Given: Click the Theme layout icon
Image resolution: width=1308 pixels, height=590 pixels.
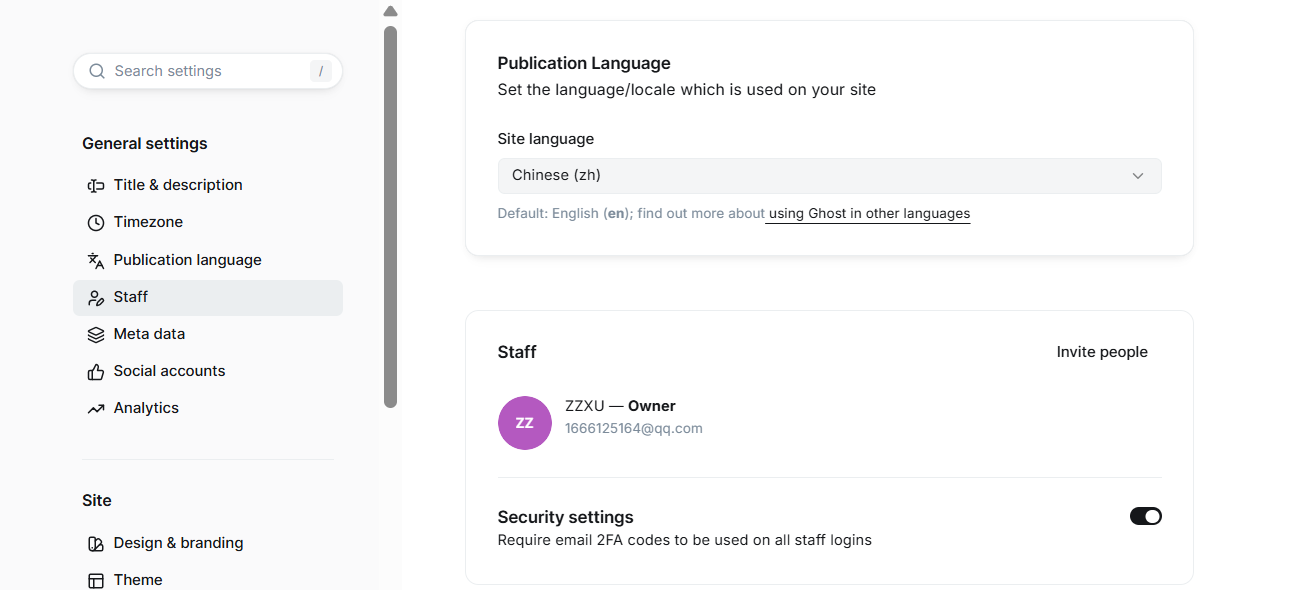Looking at the screenshot, I should coord(96,580).
